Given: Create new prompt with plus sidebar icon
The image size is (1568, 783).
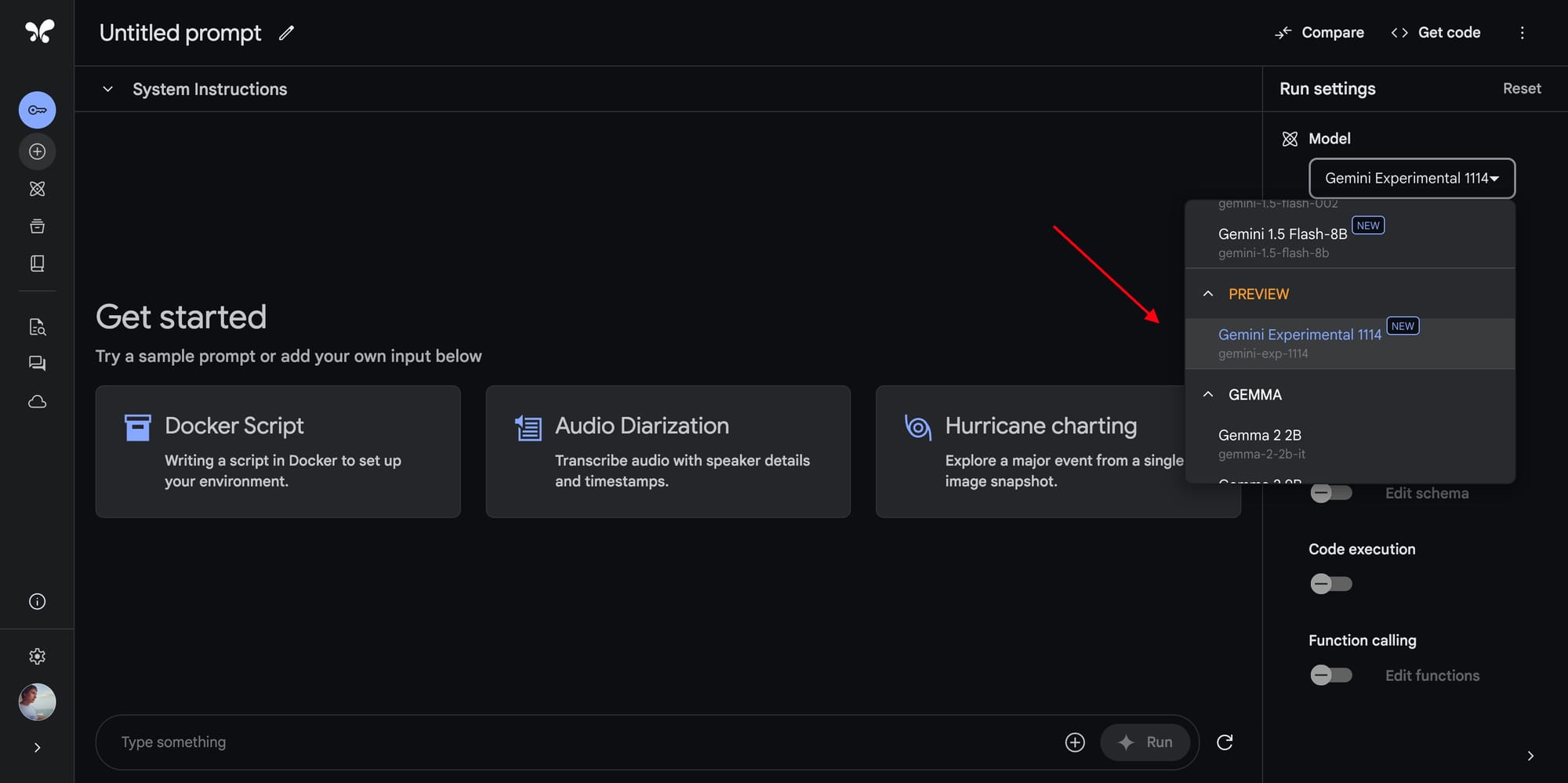Looking at the screenshot, I should (37, 151).
